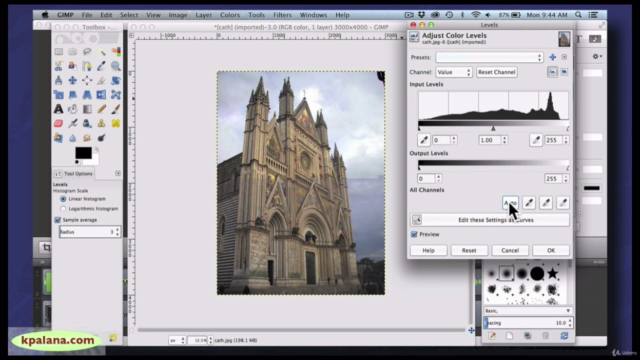Open the Presets dropdown
The width and height of the screenshot is (640, 360).
489,57
